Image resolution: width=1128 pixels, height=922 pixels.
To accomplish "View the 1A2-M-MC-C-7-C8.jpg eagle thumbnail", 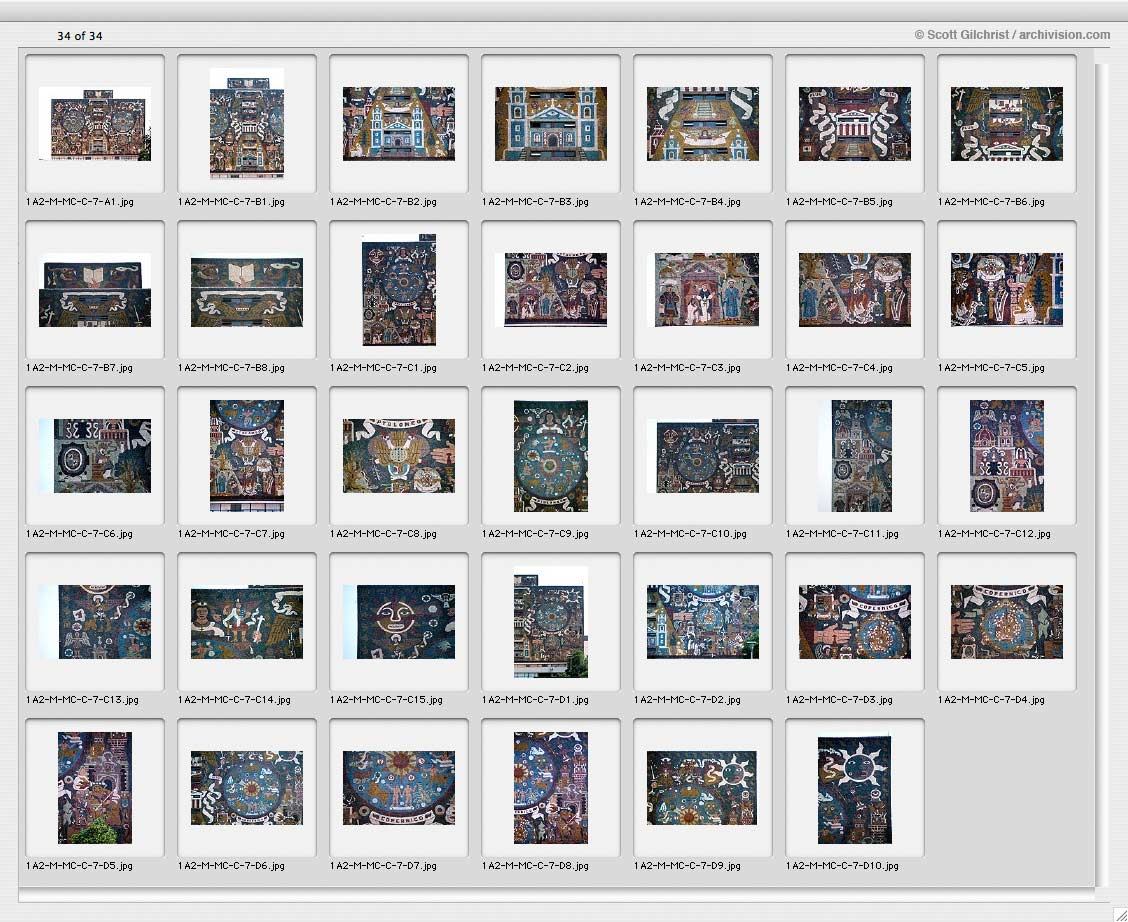I will pyautogui.click(x=399, y=456).
